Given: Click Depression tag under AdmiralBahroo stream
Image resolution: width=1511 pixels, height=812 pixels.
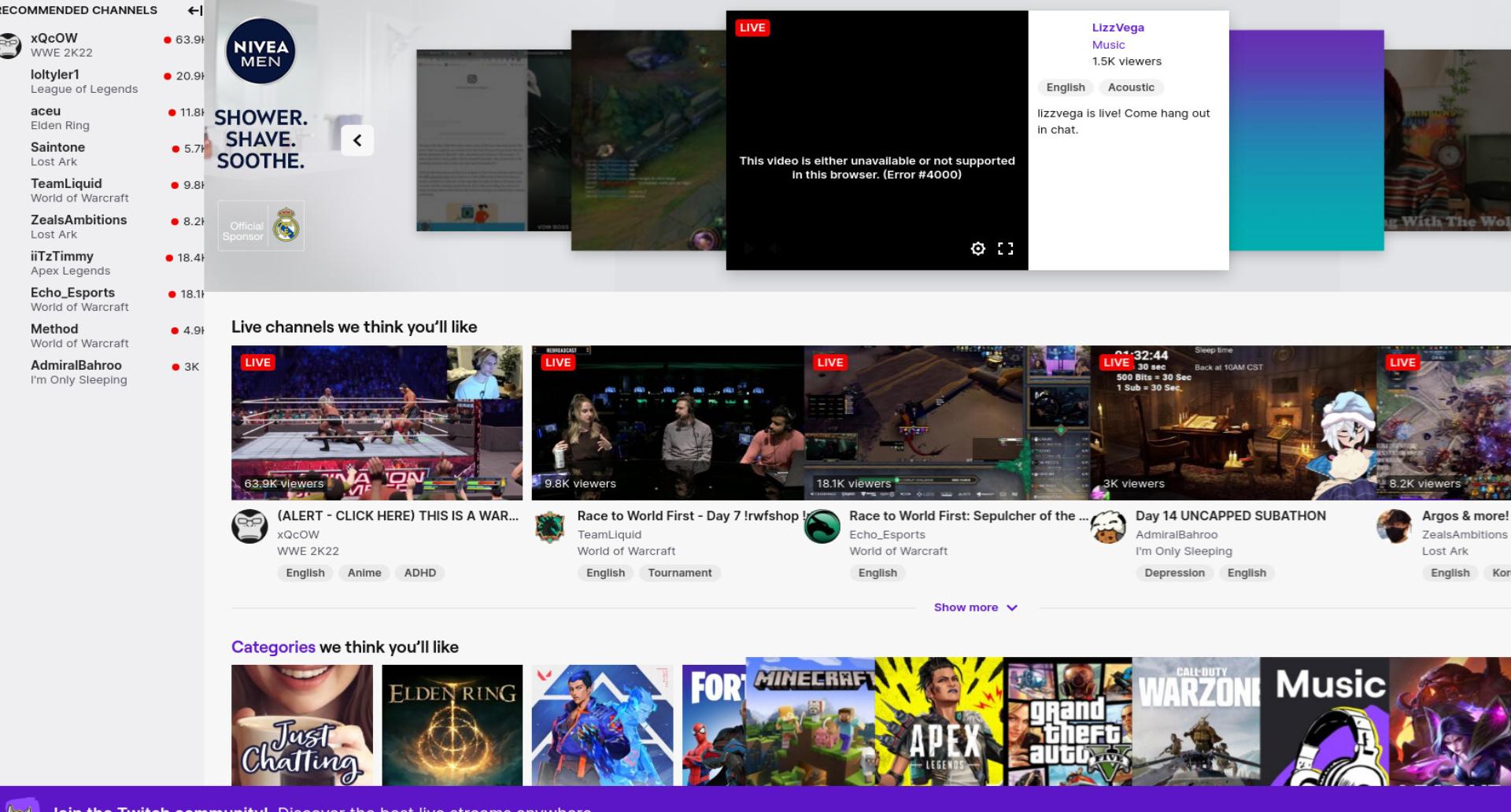Looking at the screenshot, I should click(1174, 573).
